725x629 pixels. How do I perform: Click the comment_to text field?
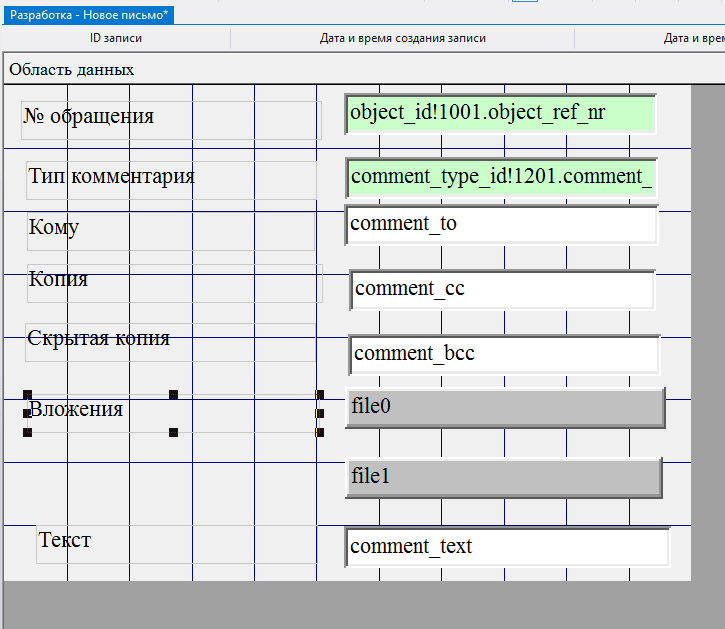(x=501, y=224)
